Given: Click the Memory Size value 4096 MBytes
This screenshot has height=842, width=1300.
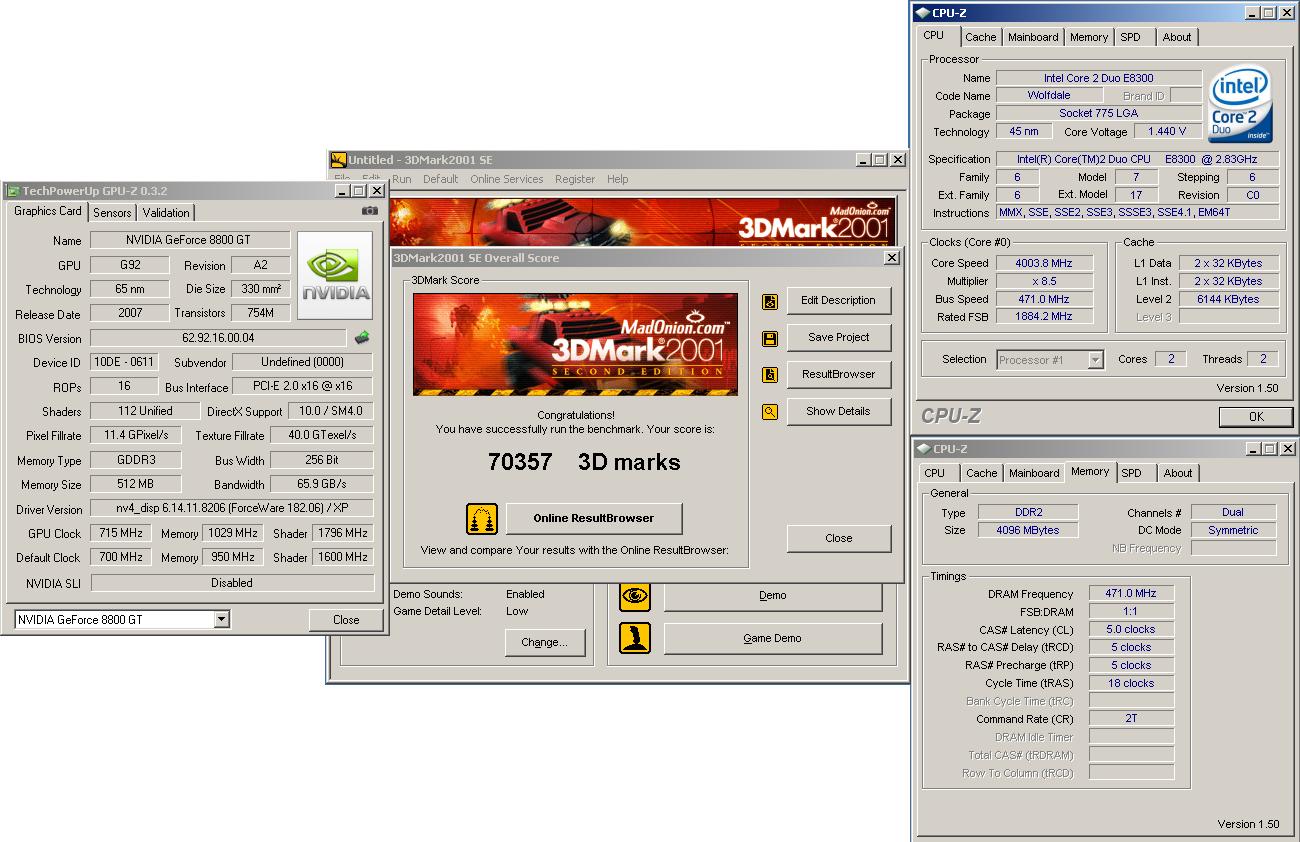Looking at the screenshot, I should pos(1028,530).
